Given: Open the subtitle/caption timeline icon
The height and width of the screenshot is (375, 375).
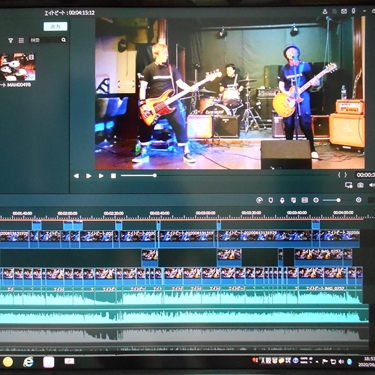Looking at the screenshot, I should coord(305,200).
